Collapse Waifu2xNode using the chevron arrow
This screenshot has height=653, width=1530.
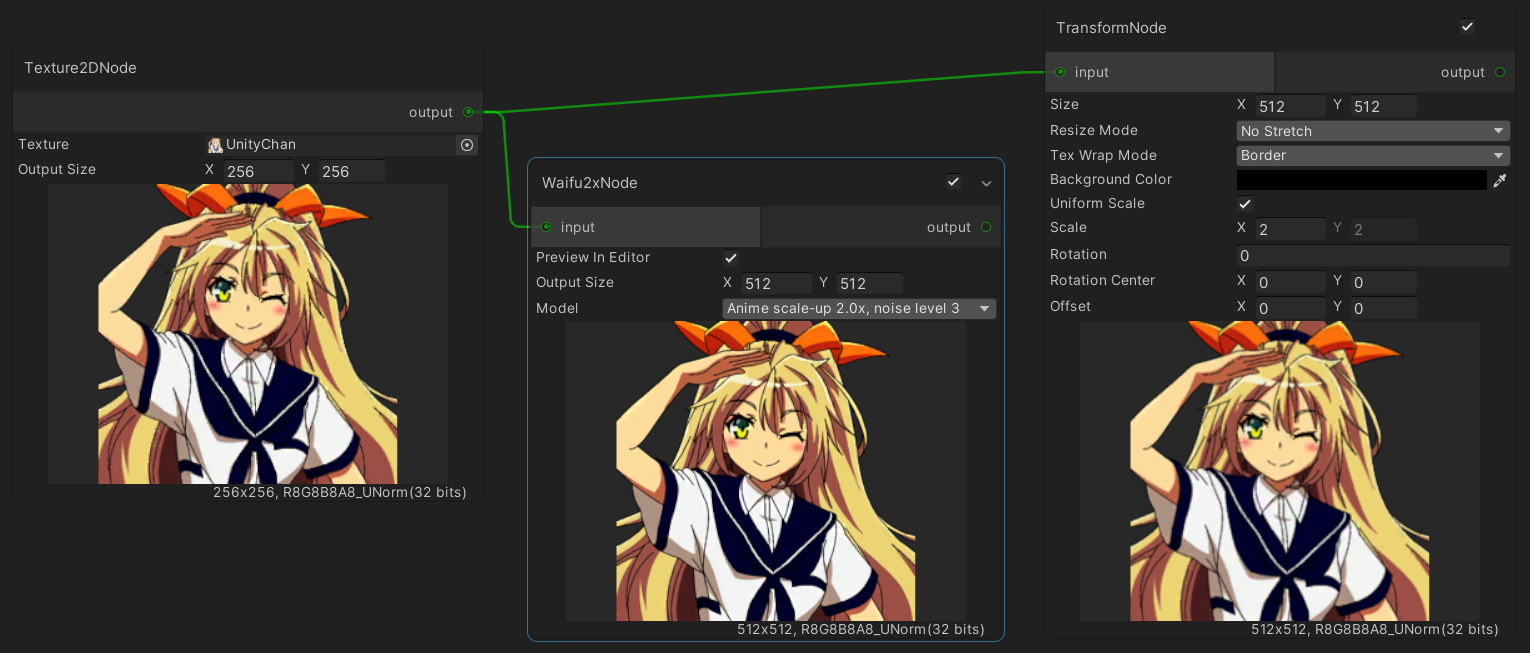pos(986,183)
